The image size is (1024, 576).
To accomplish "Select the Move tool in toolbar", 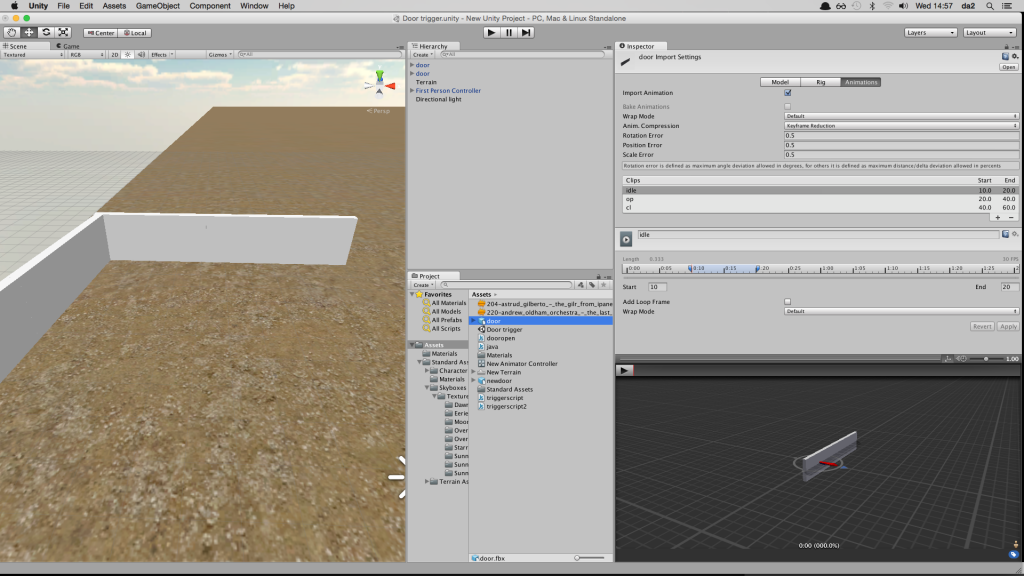I will point(29,32).
